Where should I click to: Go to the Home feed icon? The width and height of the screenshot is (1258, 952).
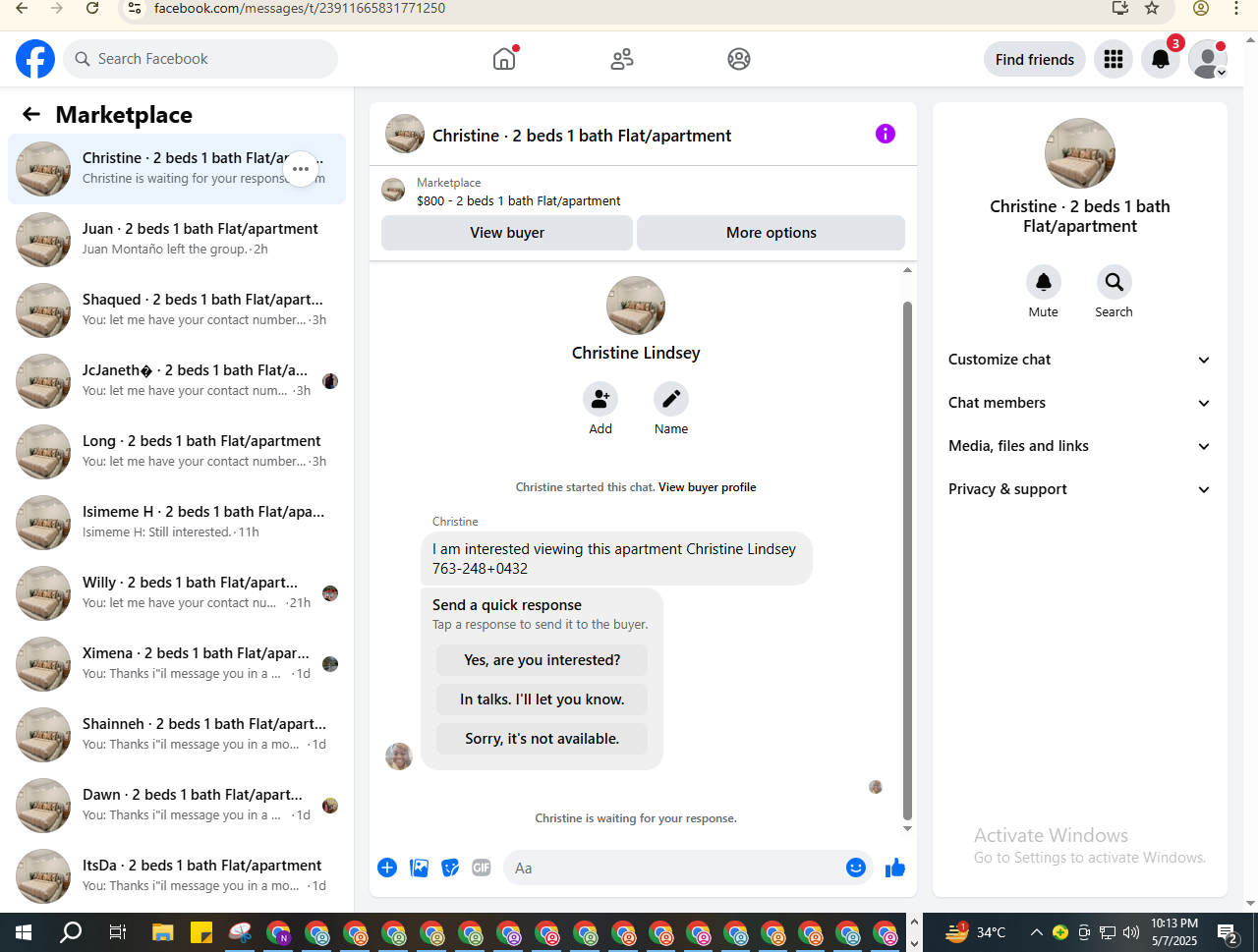pyautogui.click(x=504, y=59)
